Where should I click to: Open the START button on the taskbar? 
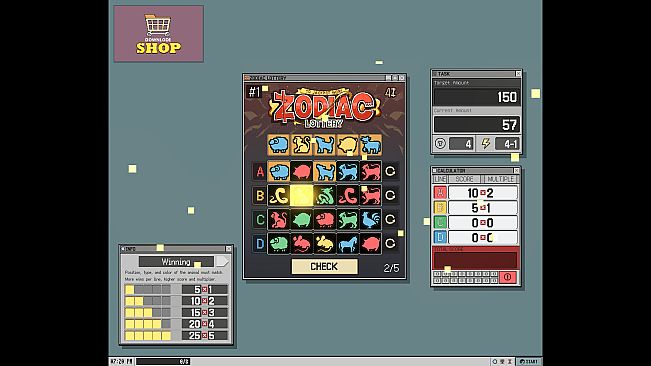click(529, 361)
